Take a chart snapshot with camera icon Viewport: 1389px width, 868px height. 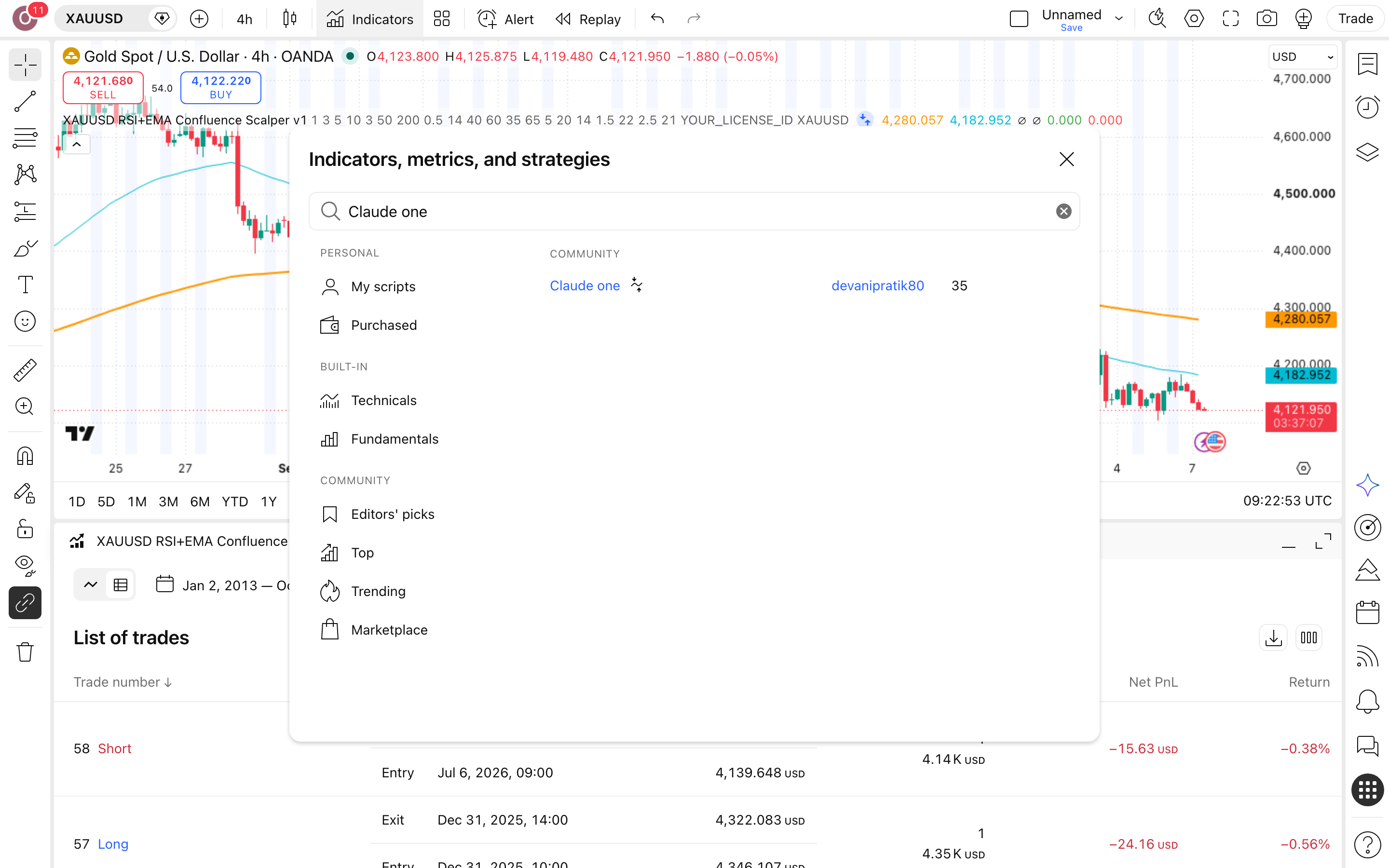[x=1267, y=19]
